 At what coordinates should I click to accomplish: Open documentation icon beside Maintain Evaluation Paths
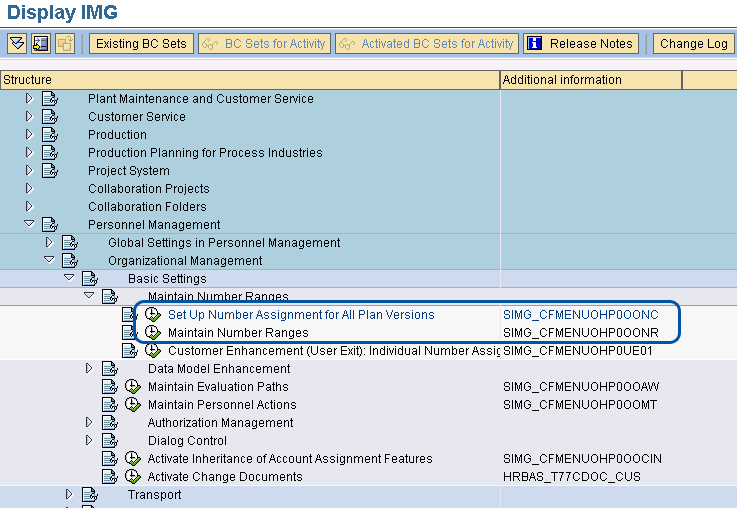(111, 387)
